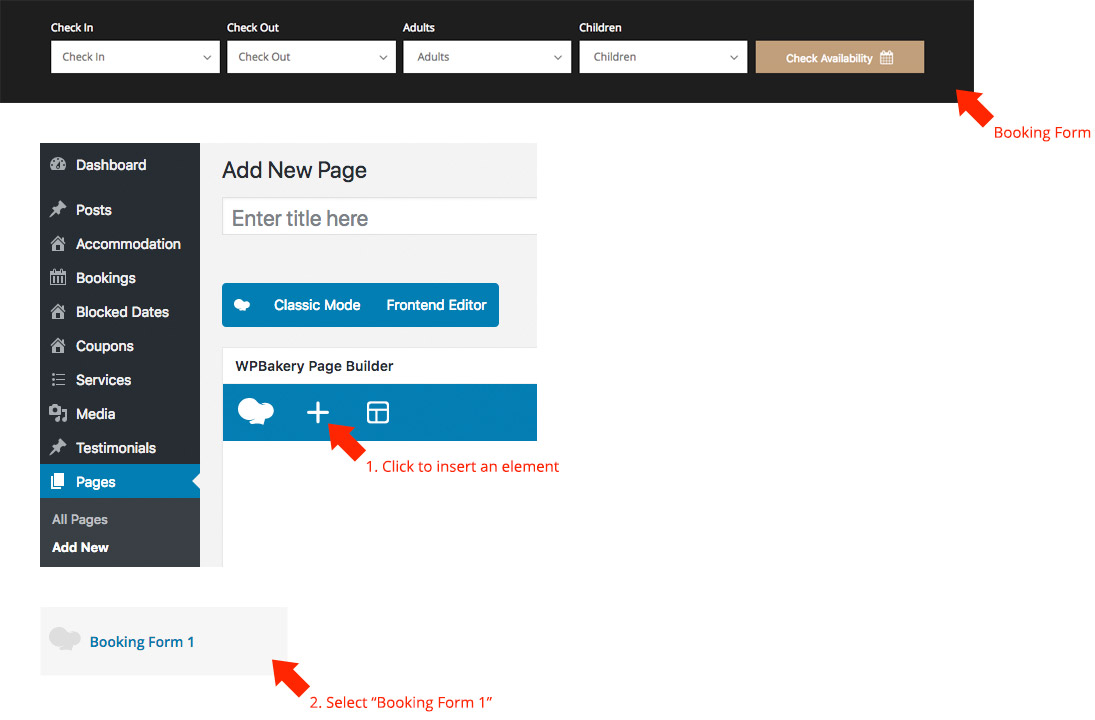Click the Booking Form 1 cloud icon

65,640
